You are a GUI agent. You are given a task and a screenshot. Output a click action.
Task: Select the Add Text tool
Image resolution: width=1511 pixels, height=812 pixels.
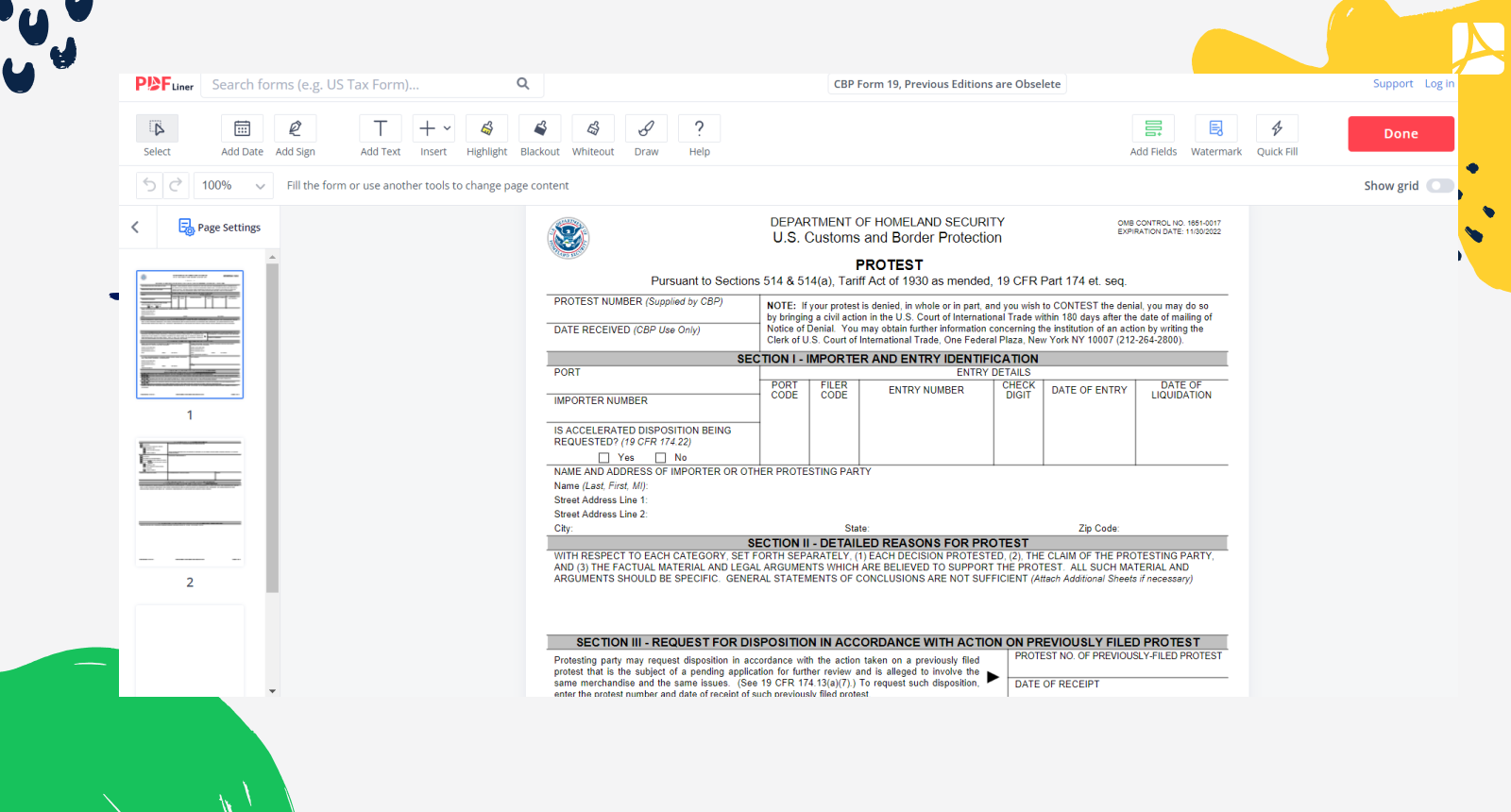pyautogui.click(x=381, y=128)
